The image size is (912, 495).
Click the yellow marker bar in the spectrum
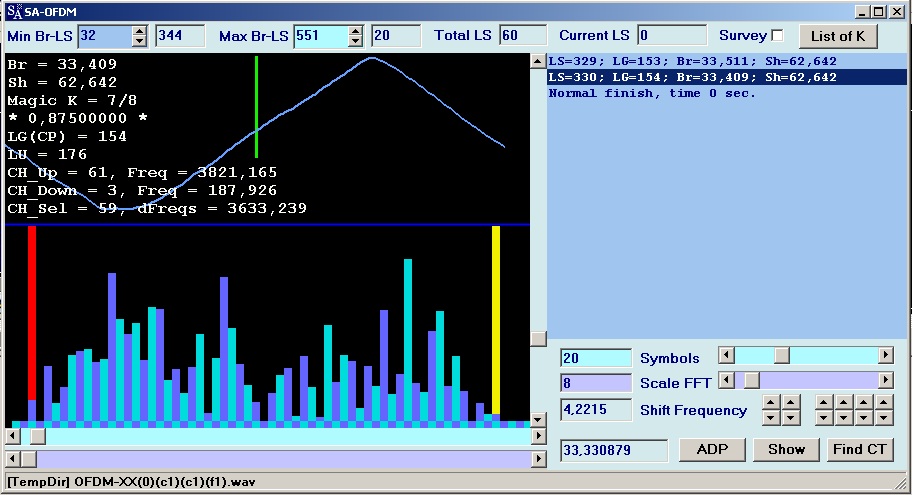[x=496, y=320]
